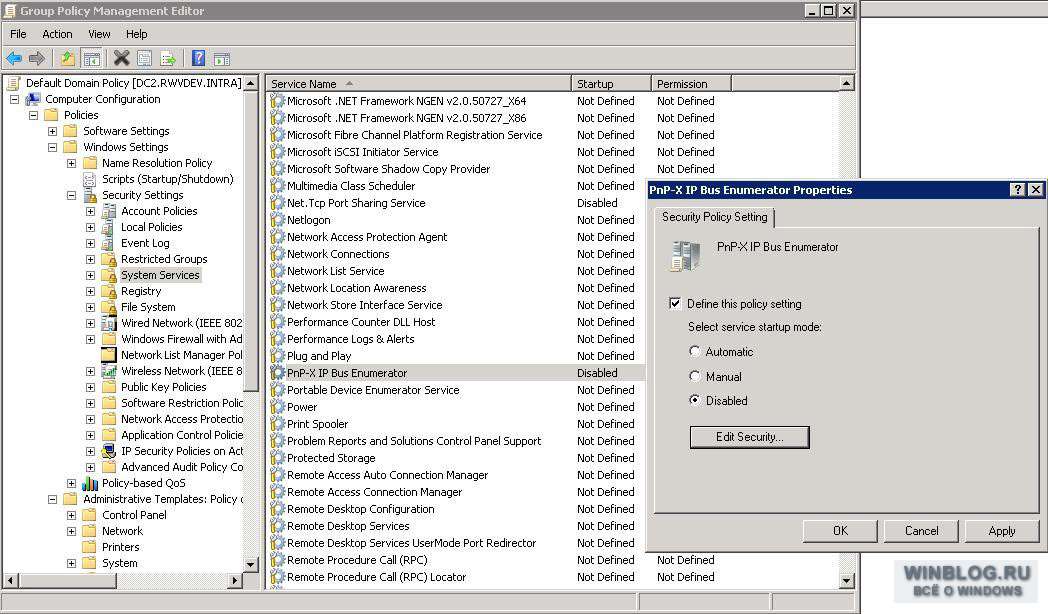
Task: Click the Account Policies icon
Action: tap(108, 211)
